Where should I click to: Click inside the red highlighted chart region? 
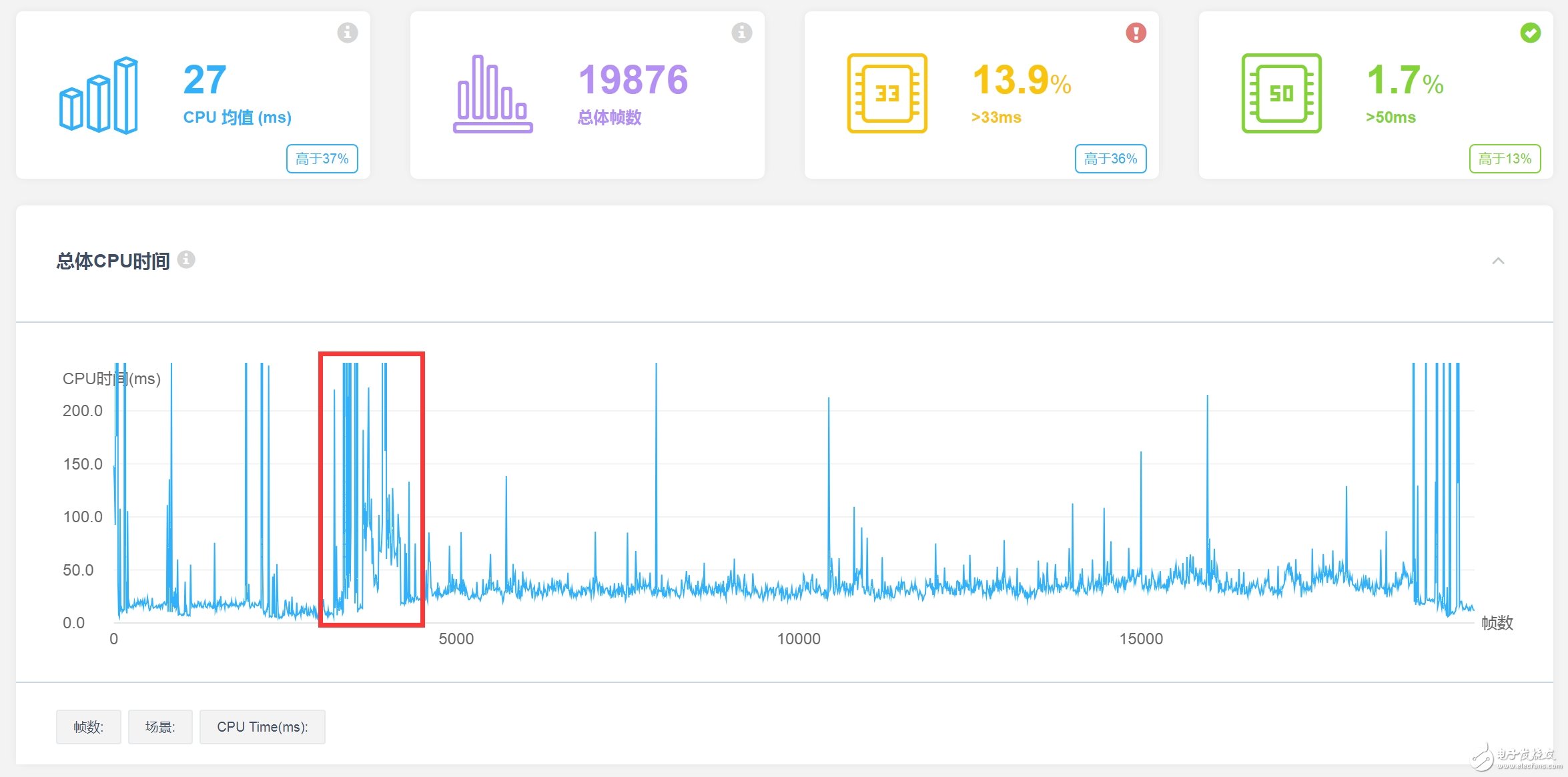(x=371, y=490)
